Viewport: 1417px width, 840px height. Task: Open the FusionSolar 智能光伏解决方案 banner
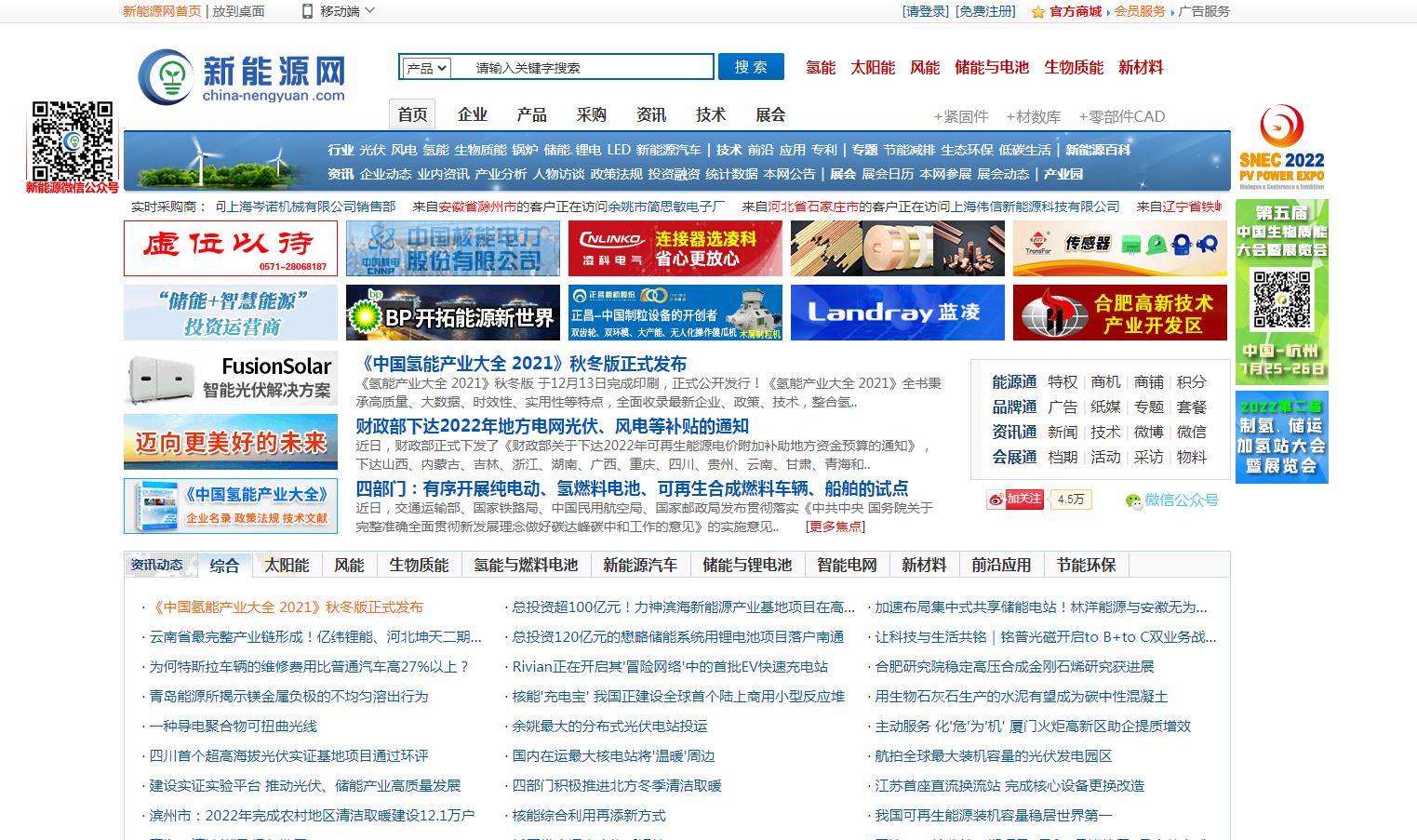231,378
